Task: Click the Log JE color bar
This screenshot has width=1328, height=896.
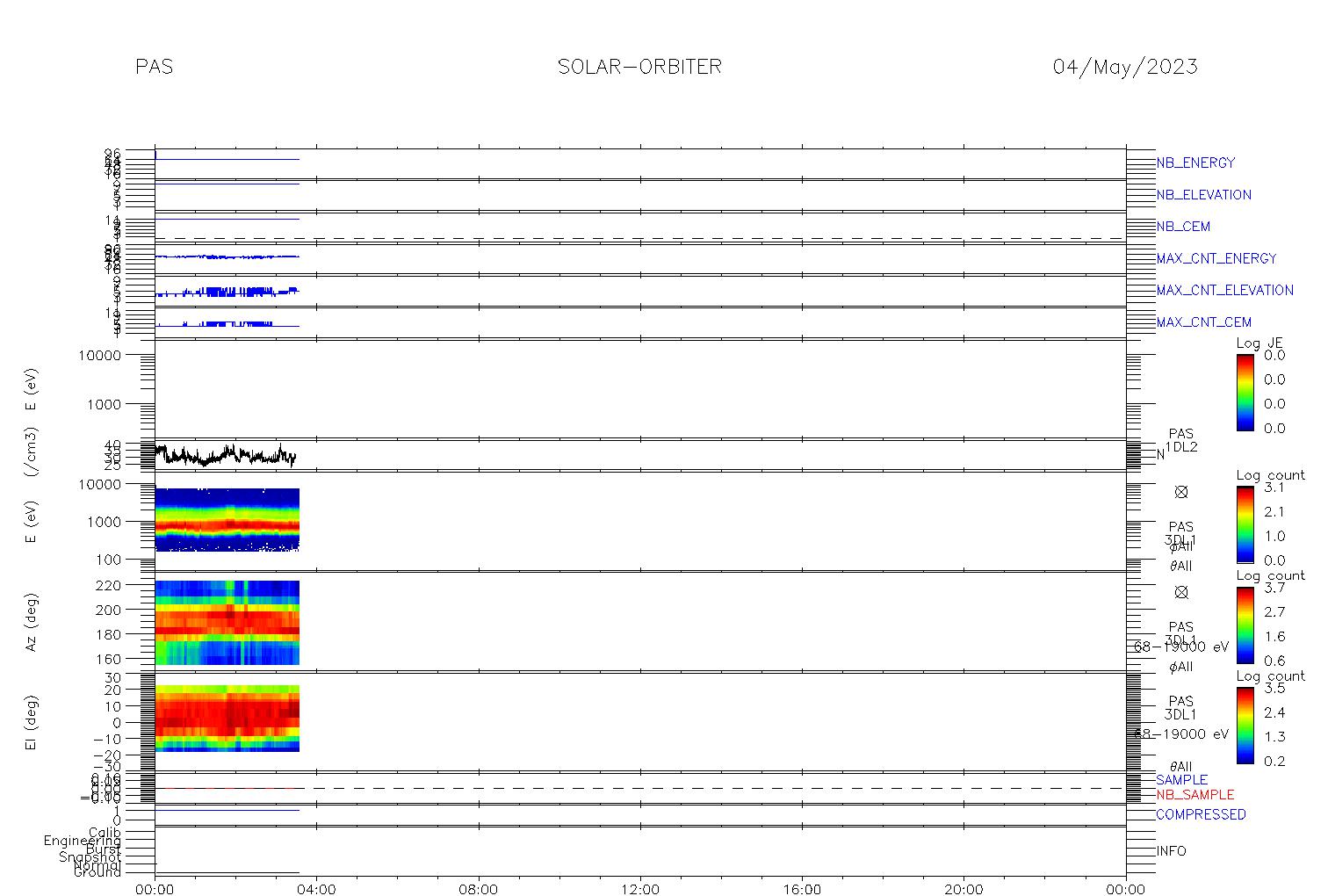Action: point(1245,392)
